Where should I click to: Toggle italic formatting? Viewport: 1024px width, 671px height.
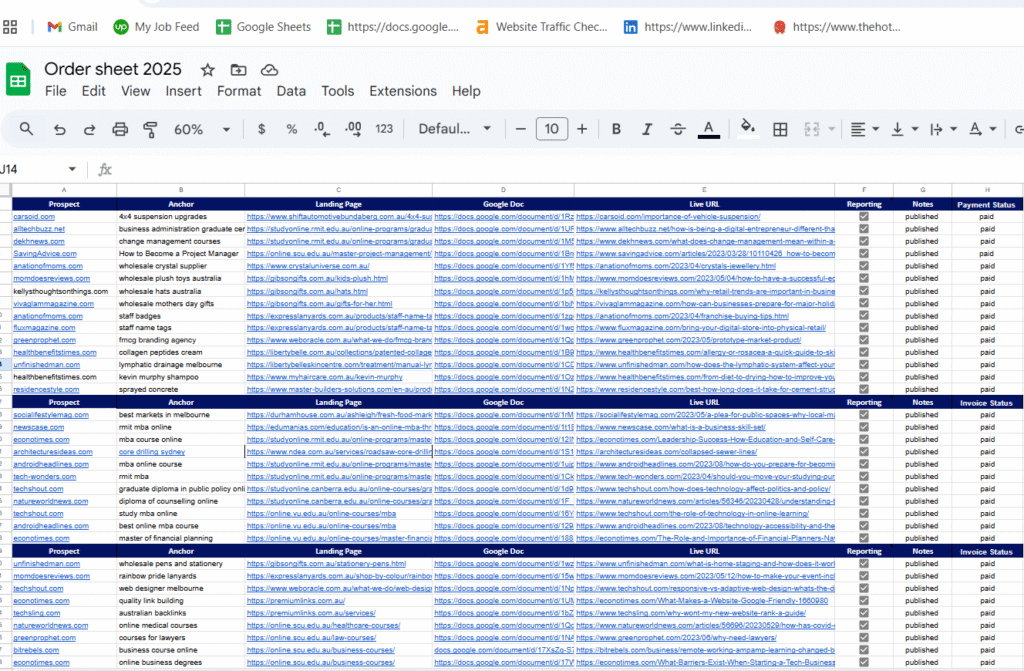coord(647,129)
